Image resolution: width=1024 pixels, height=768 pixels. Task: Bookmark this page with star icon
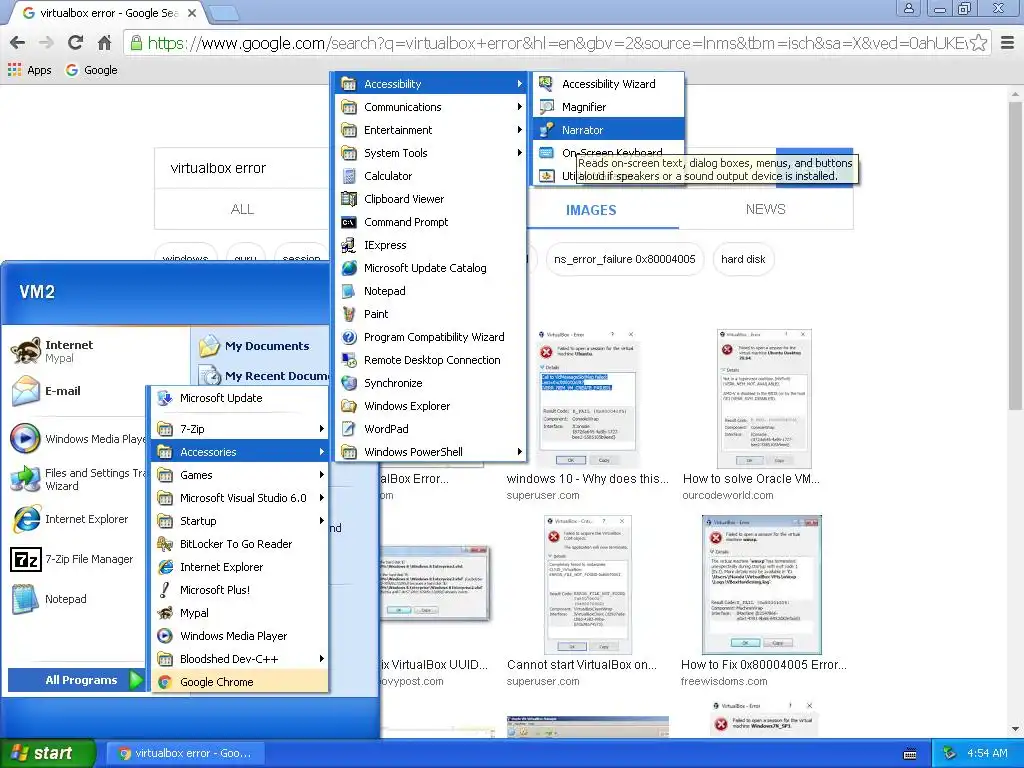[x=978, y=43]
